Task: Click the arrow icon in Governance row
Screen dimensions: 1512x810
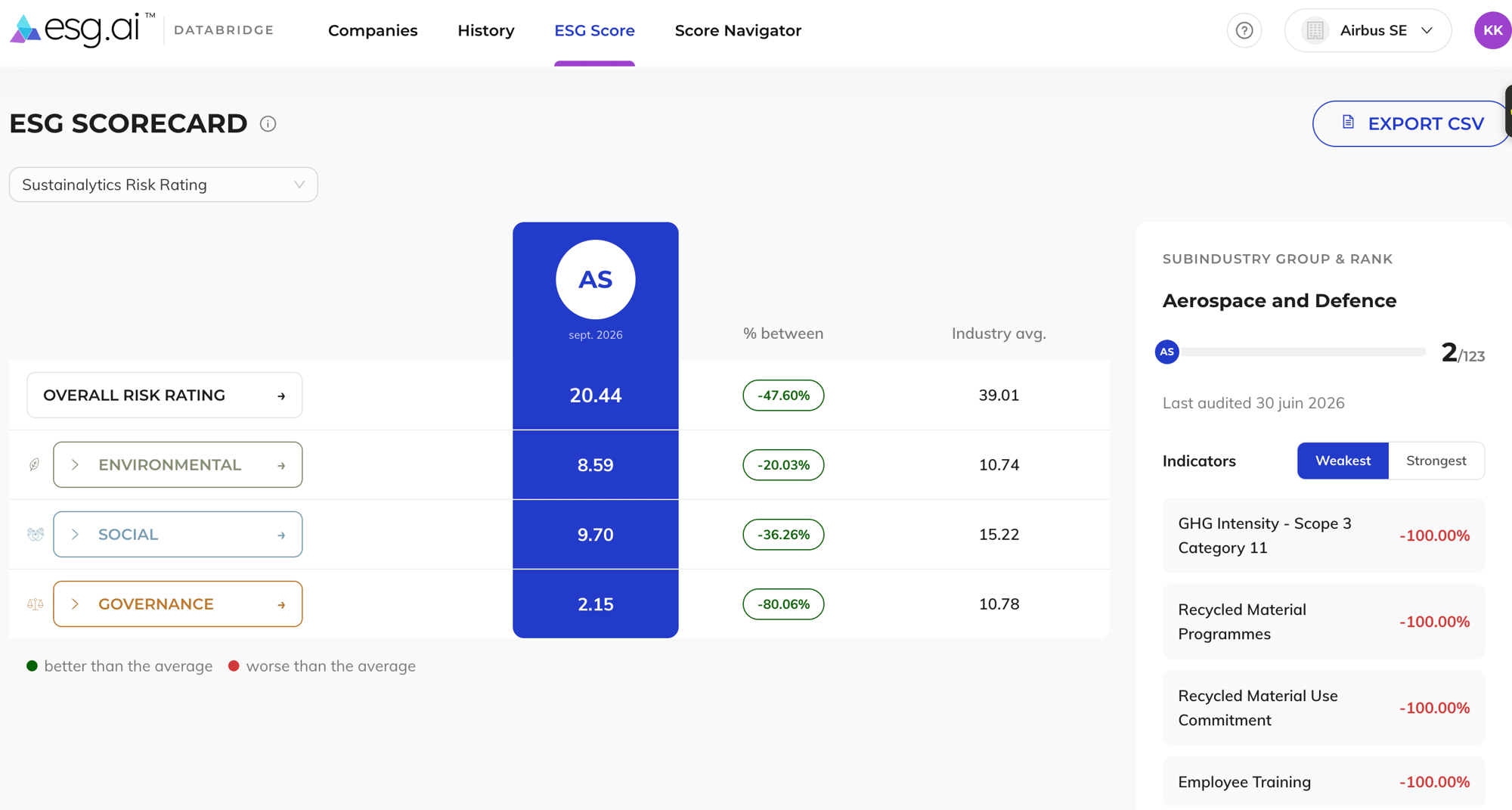Action: [x=281, y=604]
